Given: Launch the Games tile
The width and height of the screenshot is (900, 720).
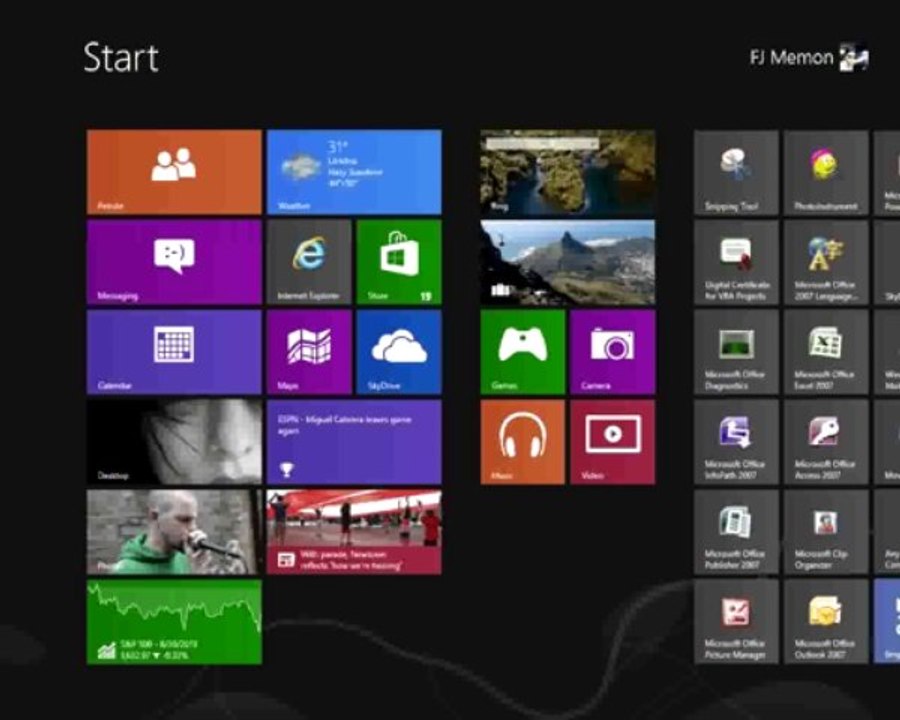Looking at the screenshot, I should pyautogui.click(x=523, y=352).
